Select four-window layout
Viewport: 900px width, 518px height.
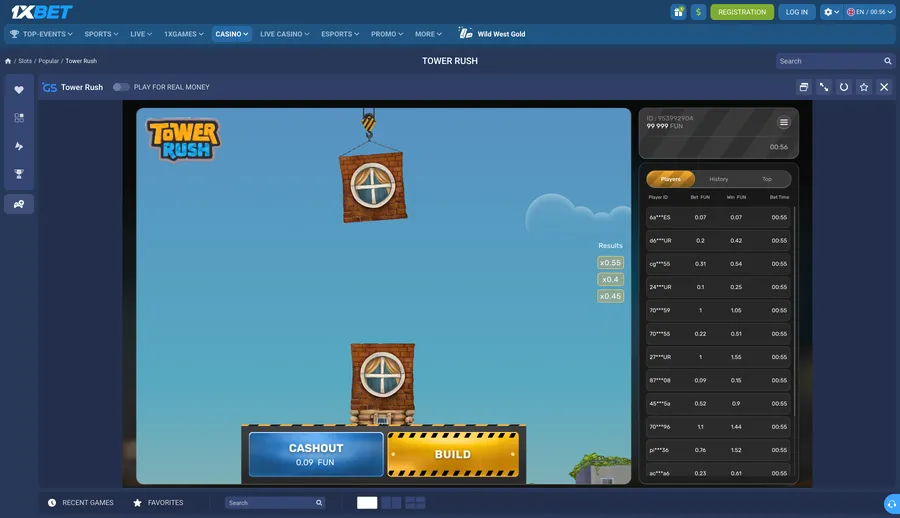click(415, 502)
